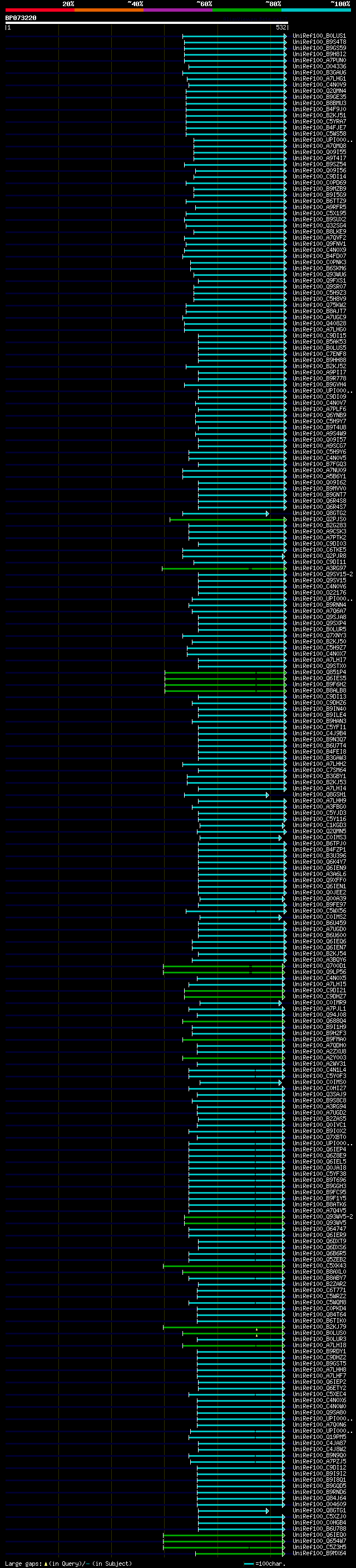Viewport: 356px width, 1568px height.
Task: Click hit label UniRef100_O04609
Action: tap(319, 1504)
